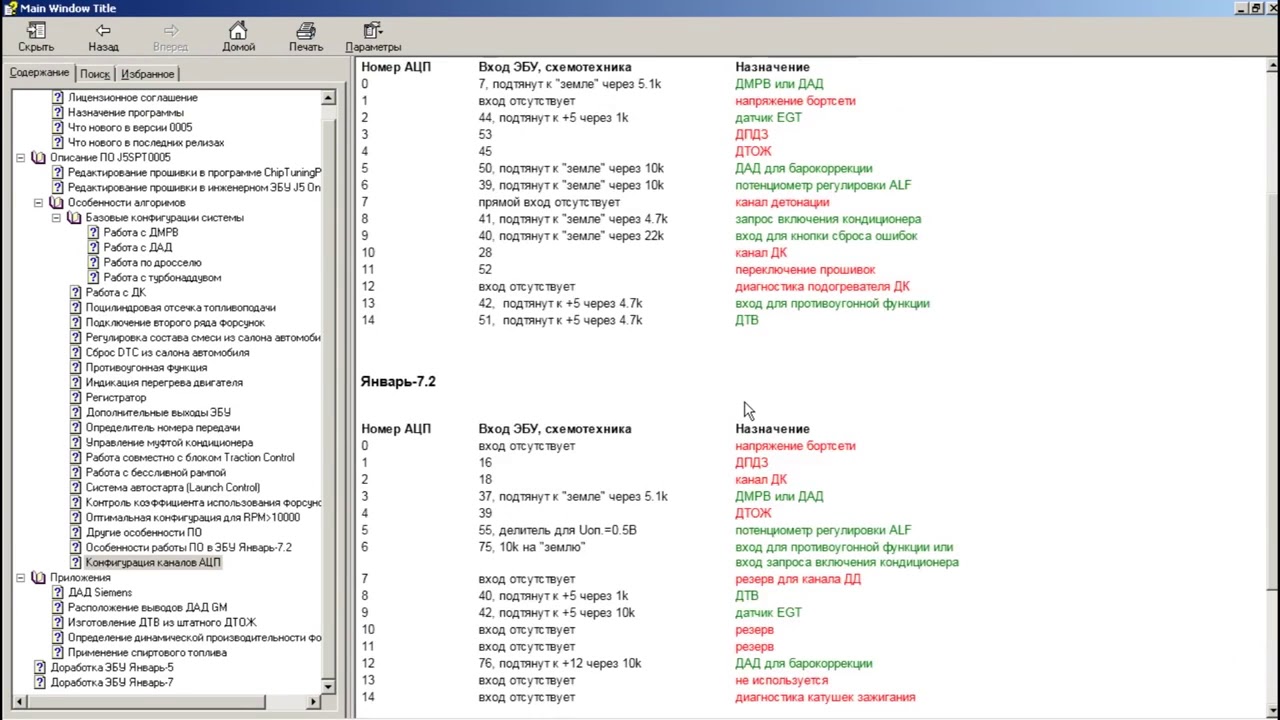Click the page icon beside Изготовление ДТВ из штатного ДТОЖ
1280x720 pixels.
tap(58, 623)
